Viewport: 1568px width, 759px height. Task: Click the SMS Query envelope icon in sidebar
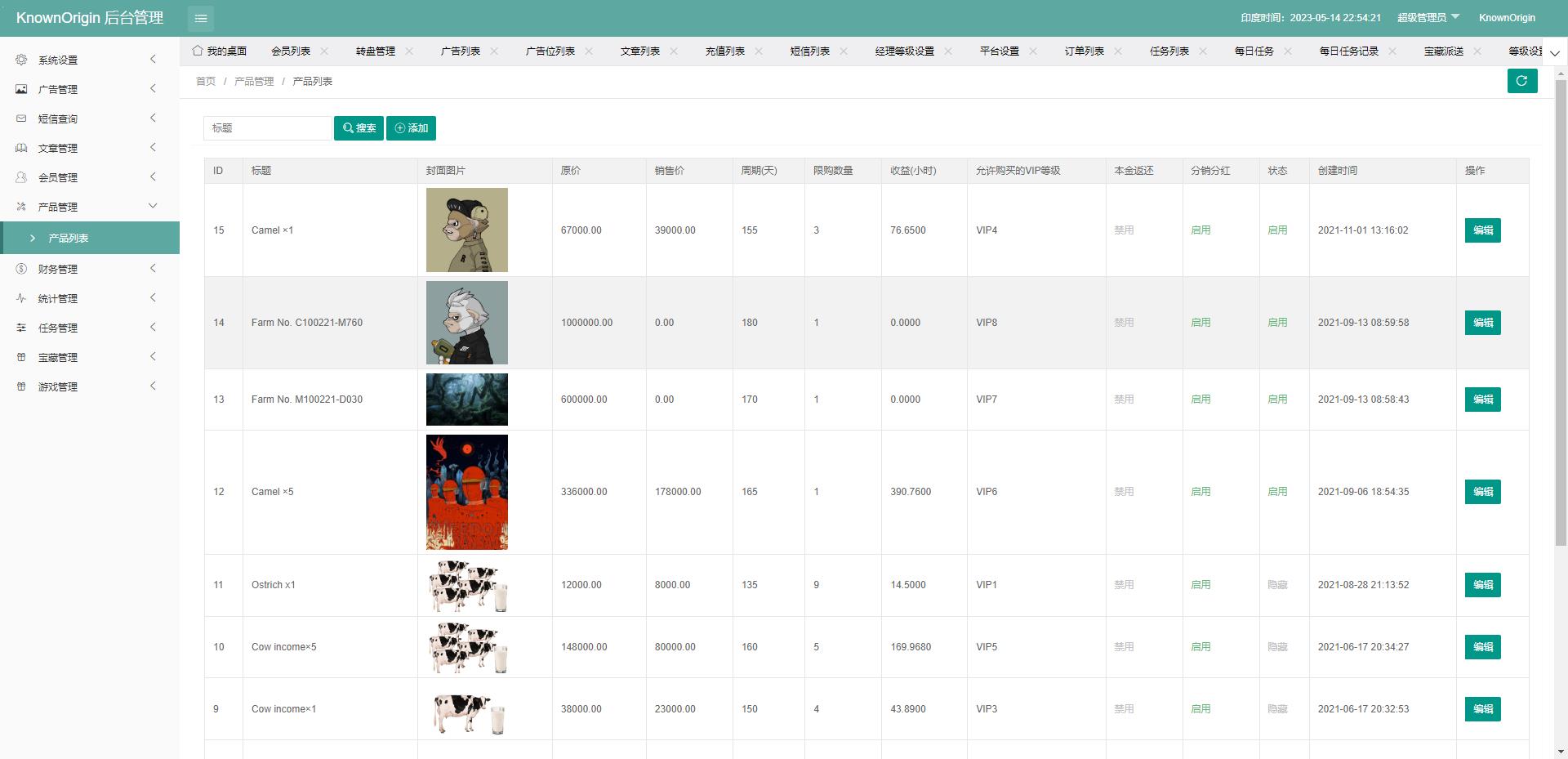(x=21, y=118)
